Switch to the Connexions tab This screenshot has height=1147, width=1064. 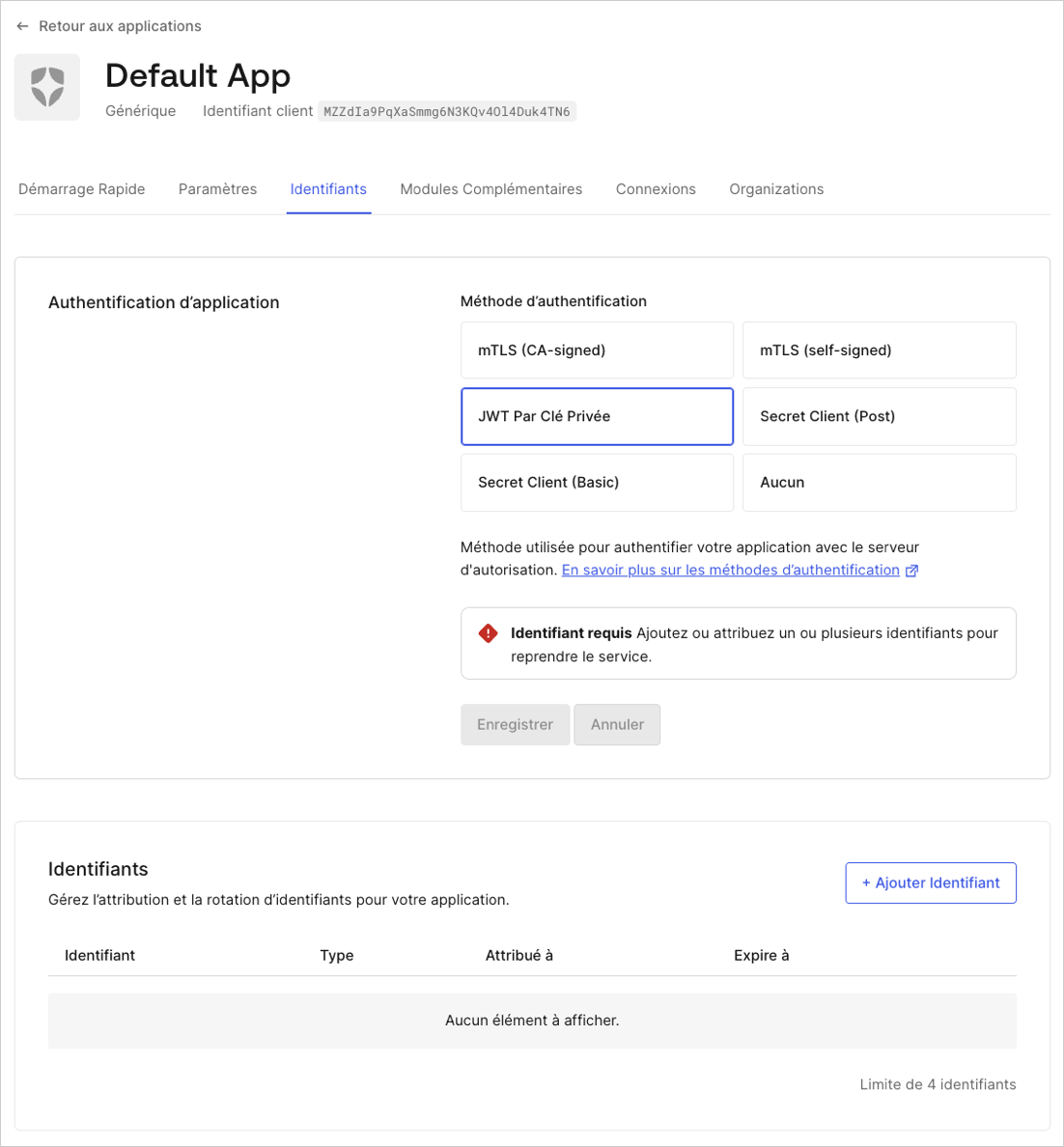click(656, 189)
